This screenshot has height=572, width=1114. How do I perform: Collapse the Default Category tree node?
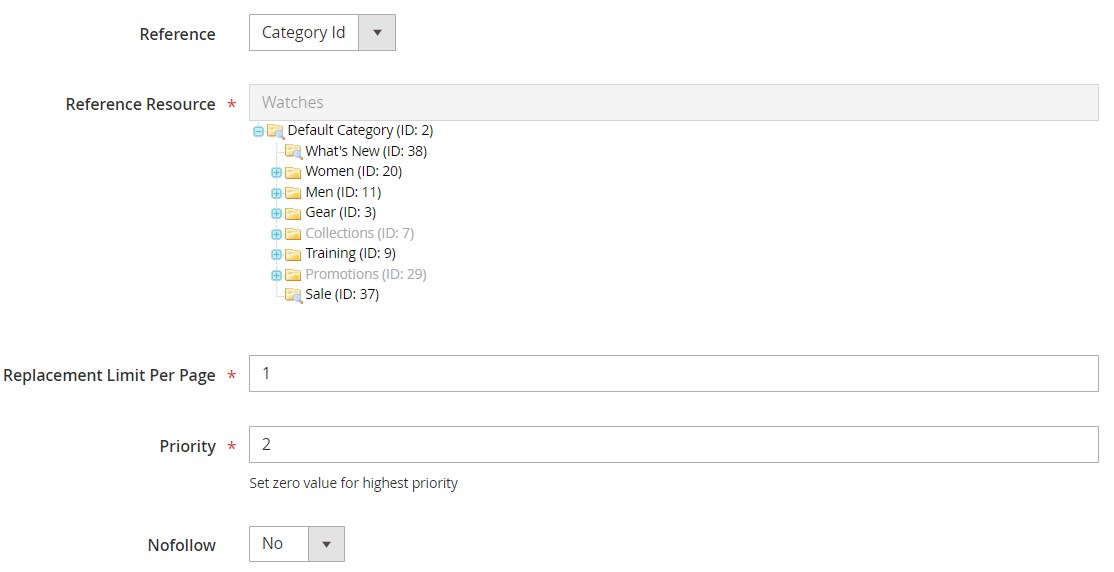pos(258,131)
